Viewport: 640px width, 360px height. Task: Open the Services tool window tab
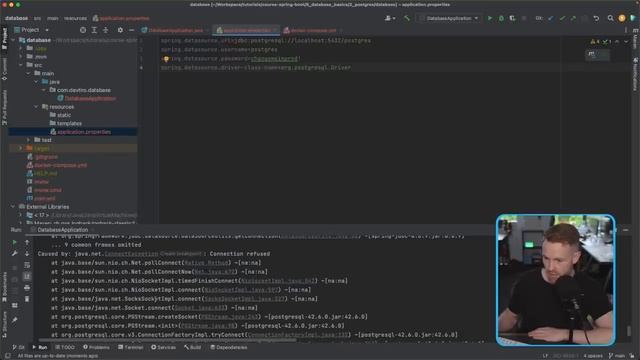[163, 347]
